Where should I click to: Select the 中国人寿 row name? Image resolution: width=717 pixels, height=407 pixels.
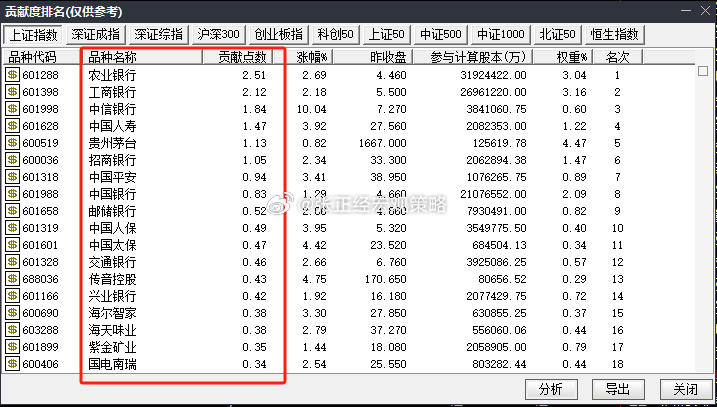[112, 126]
